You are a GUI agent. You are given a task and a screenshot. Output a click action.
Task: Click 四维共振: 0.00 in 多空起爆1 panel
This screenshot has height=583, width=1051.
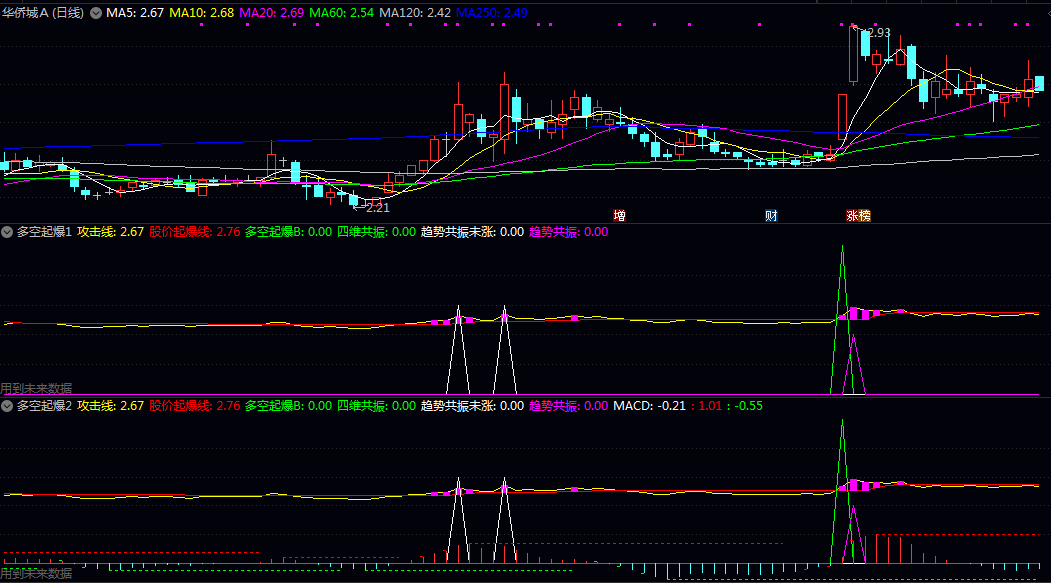(x=376, y=232)
